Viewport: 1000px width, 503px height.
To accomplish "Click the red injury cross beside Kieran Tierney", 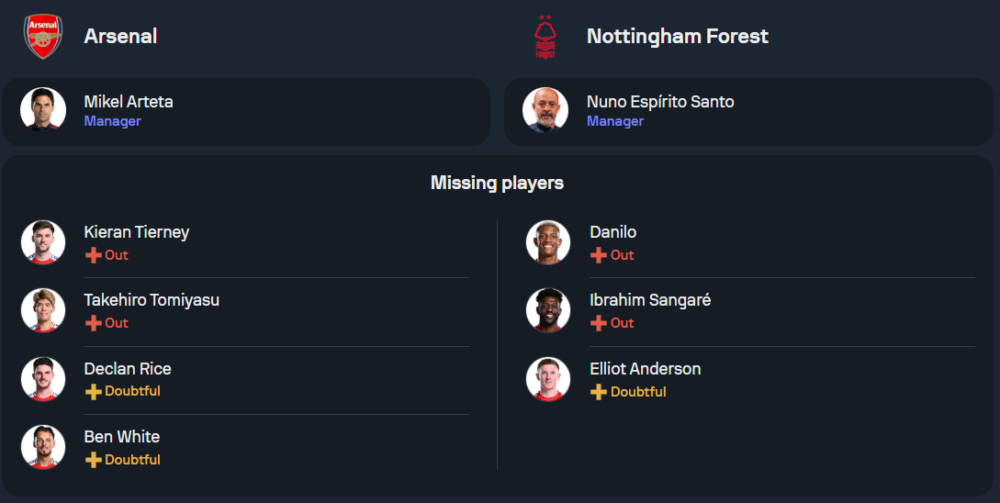I will [93, 255].
